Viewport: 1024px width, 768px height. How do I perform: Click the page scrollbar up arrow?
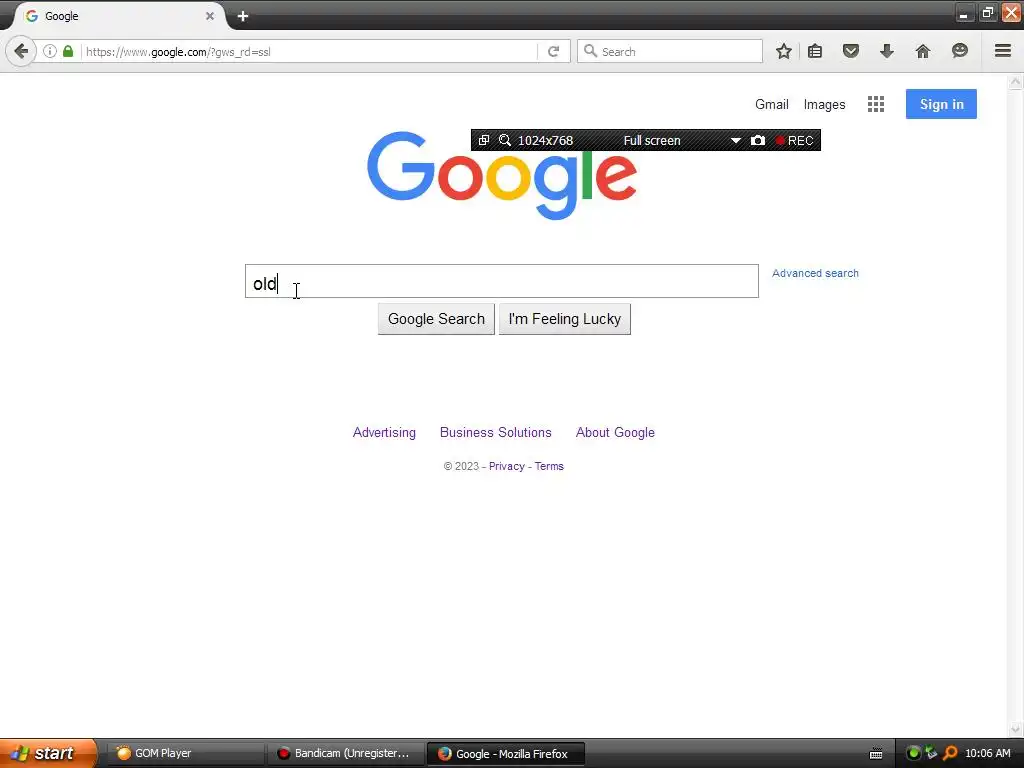(1015, 82)
